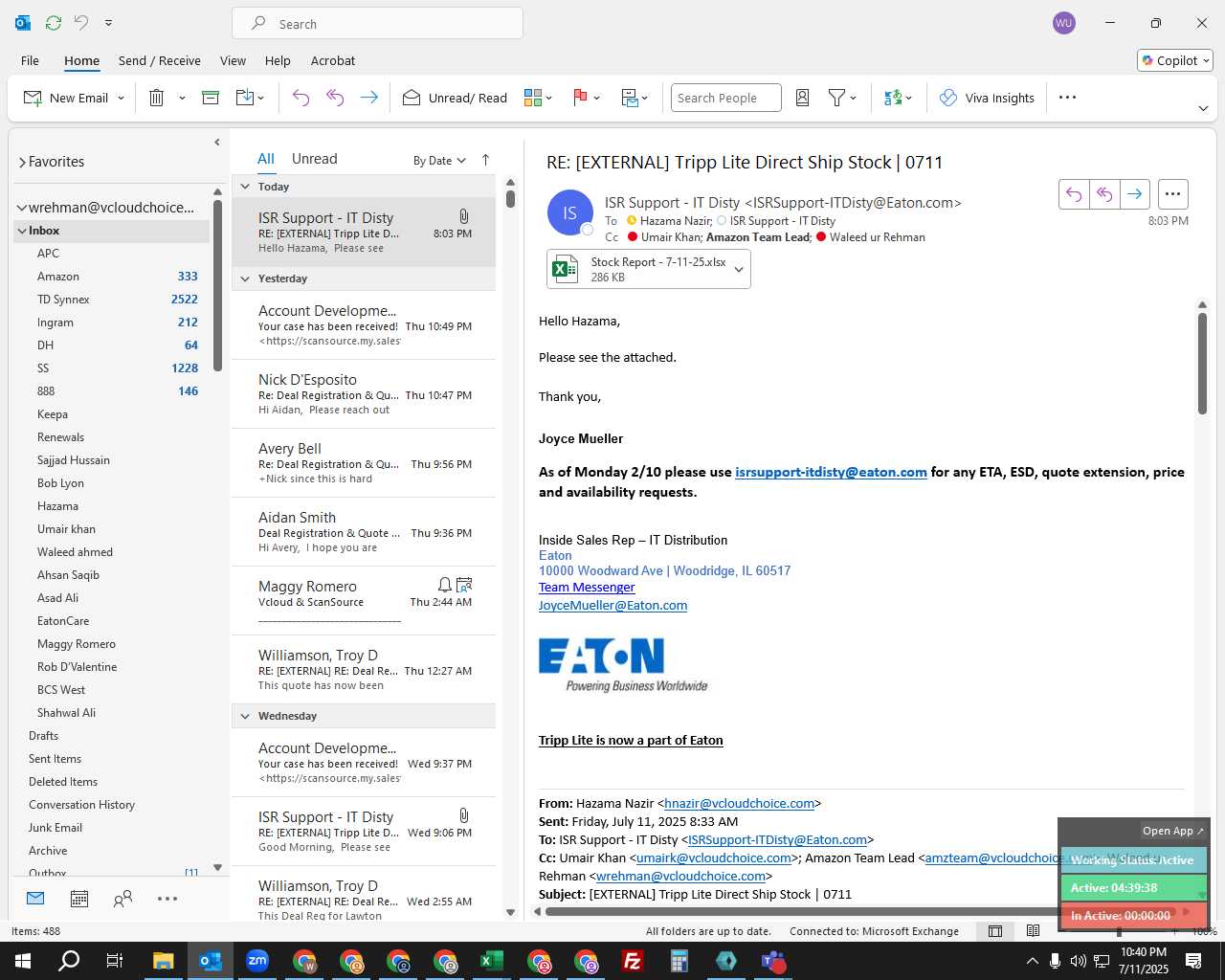Open the Translate icon menu
1225x980 pixels.
point(898,98)
